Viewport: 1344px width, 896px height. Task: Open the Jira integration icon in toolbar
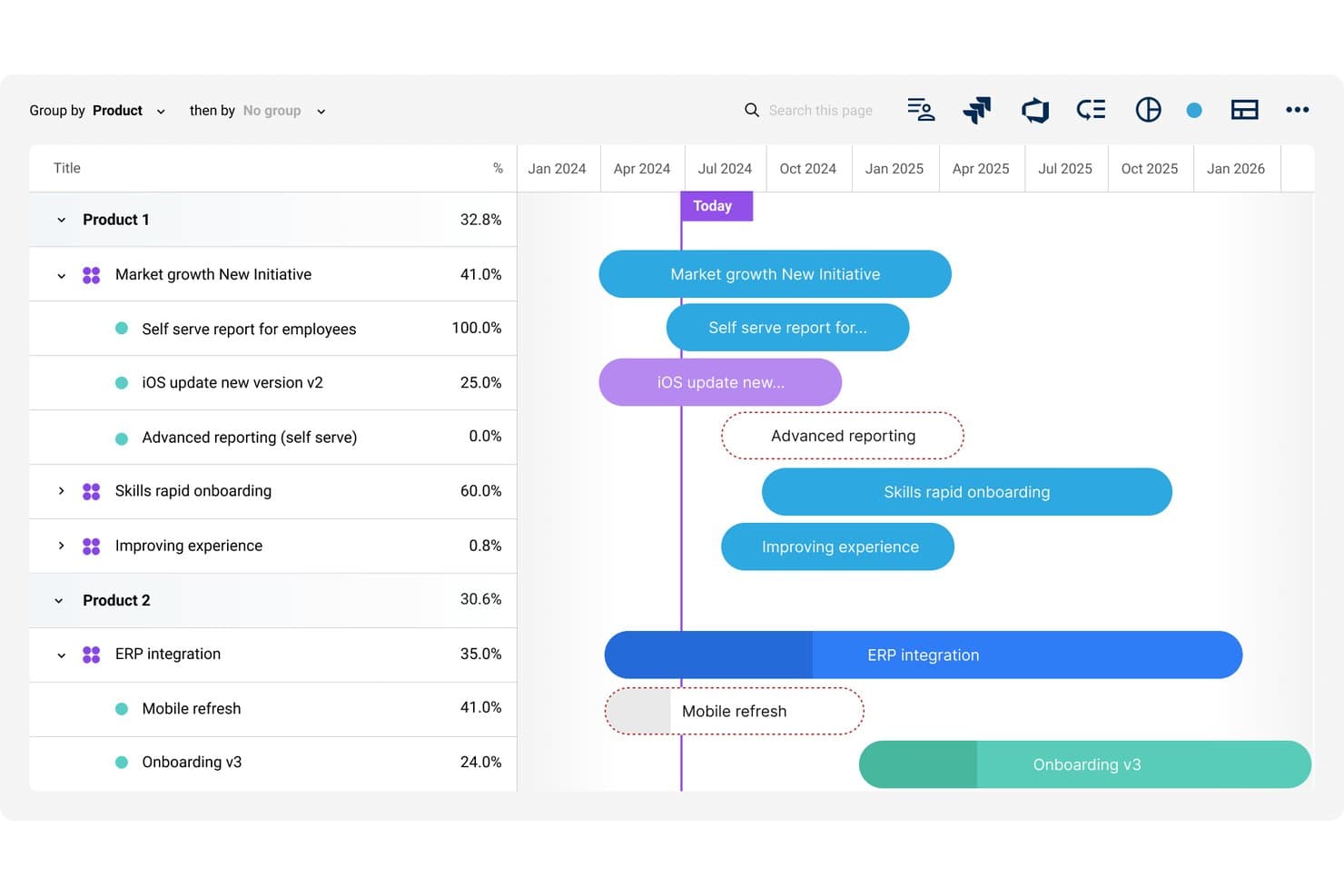pos(977,110)
